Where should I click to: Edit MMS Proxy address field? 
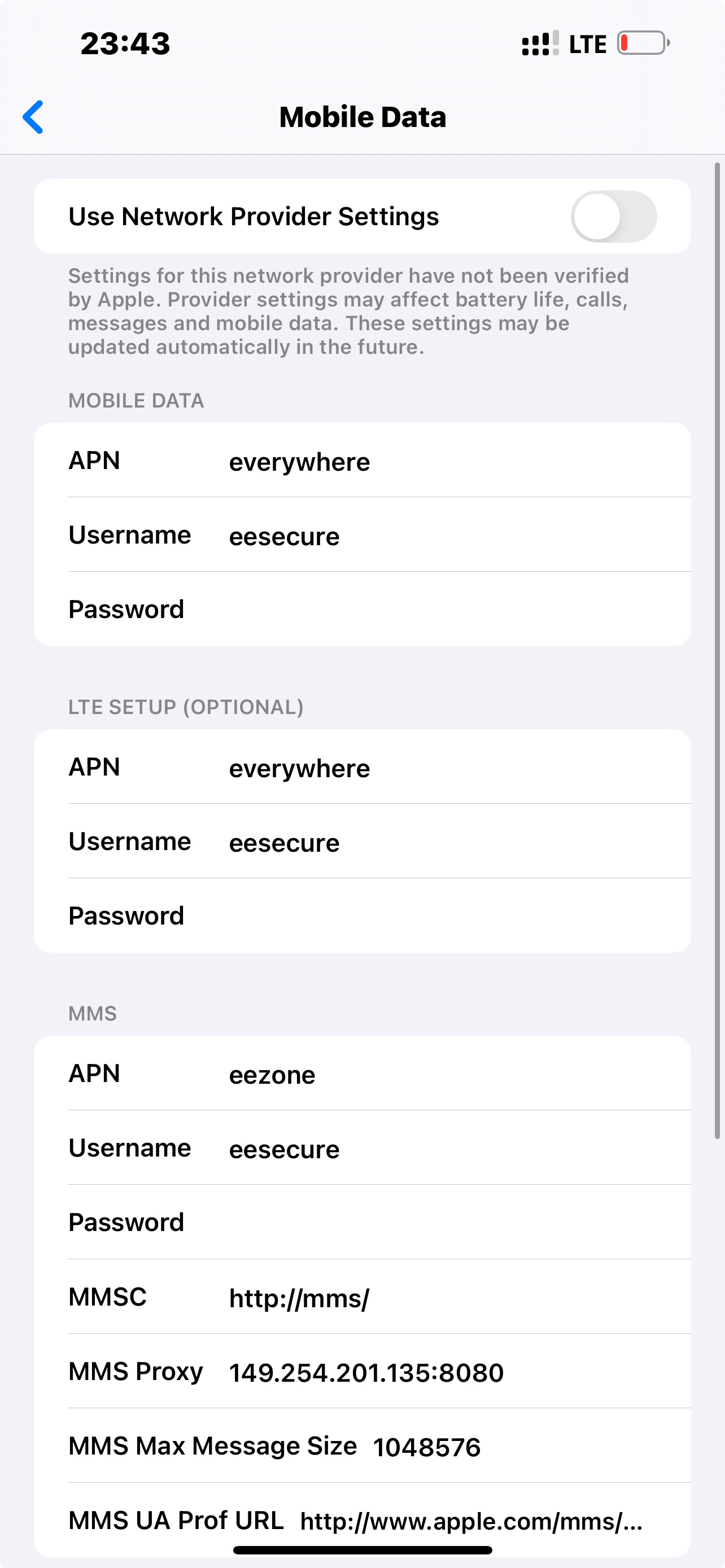[362, 1372]
